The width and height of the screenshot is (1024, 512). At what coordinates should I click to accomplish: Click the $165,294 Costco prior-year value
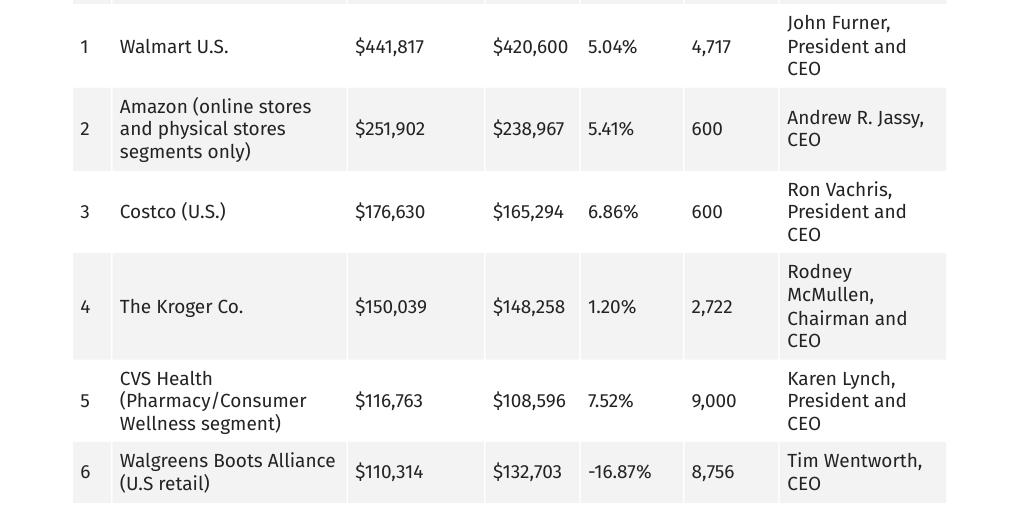click(528, 212)
